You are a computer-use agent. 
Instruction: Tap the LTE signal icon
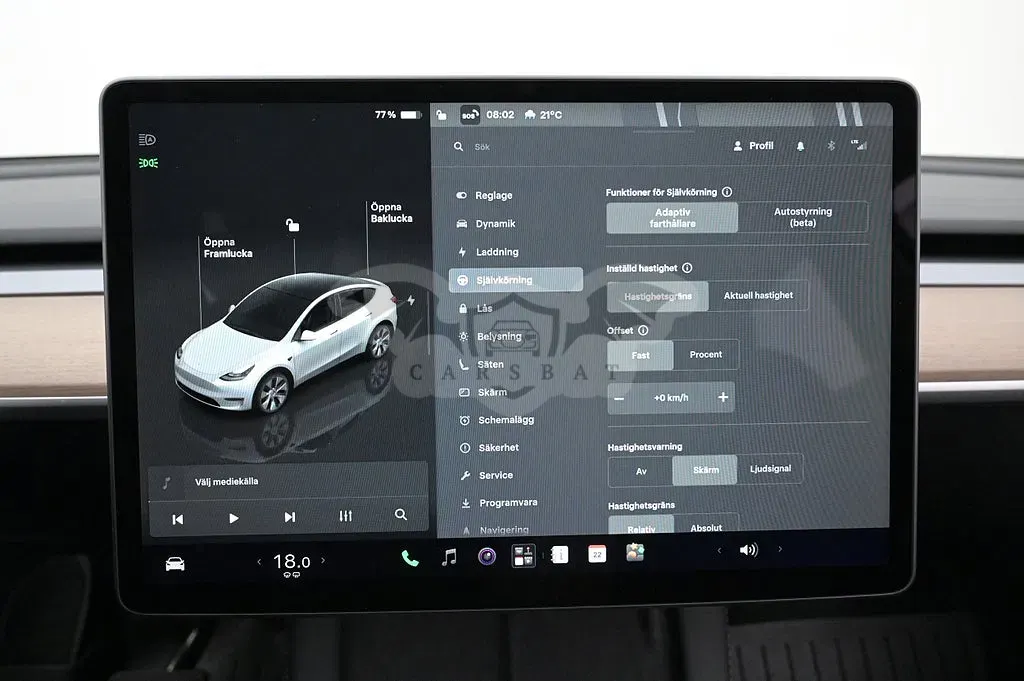click(858, 145)
